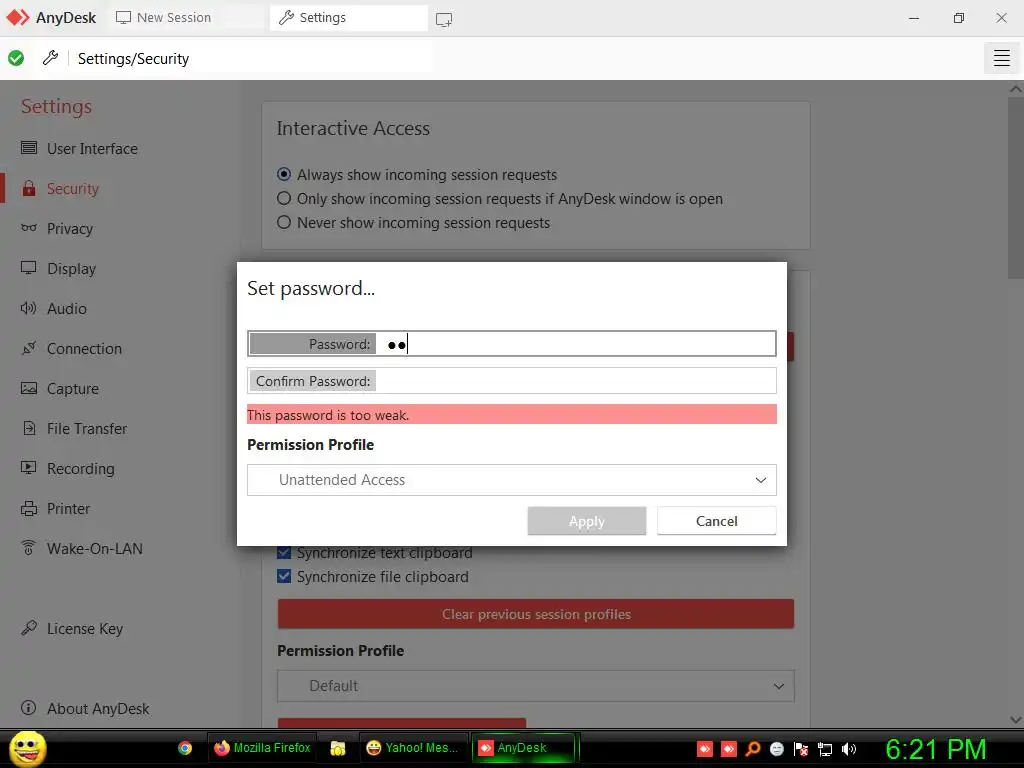
Task: Click the second AnyDesk tray icon
Action: click(x=729, y=749)
